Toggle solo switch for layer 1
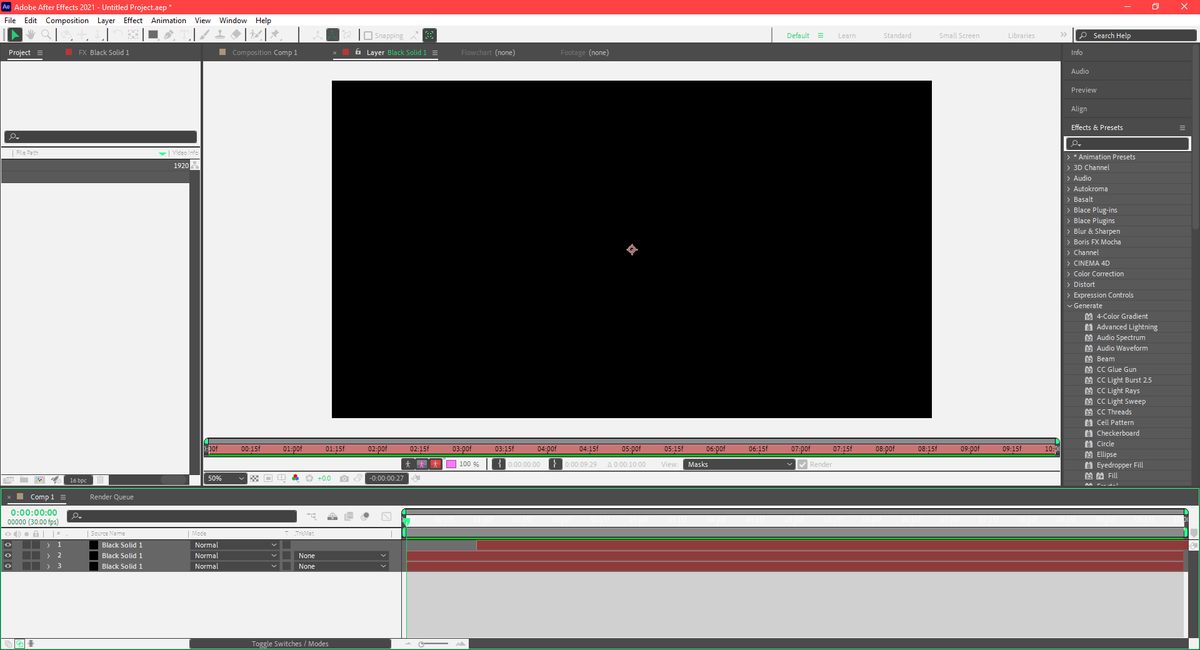 27,545
